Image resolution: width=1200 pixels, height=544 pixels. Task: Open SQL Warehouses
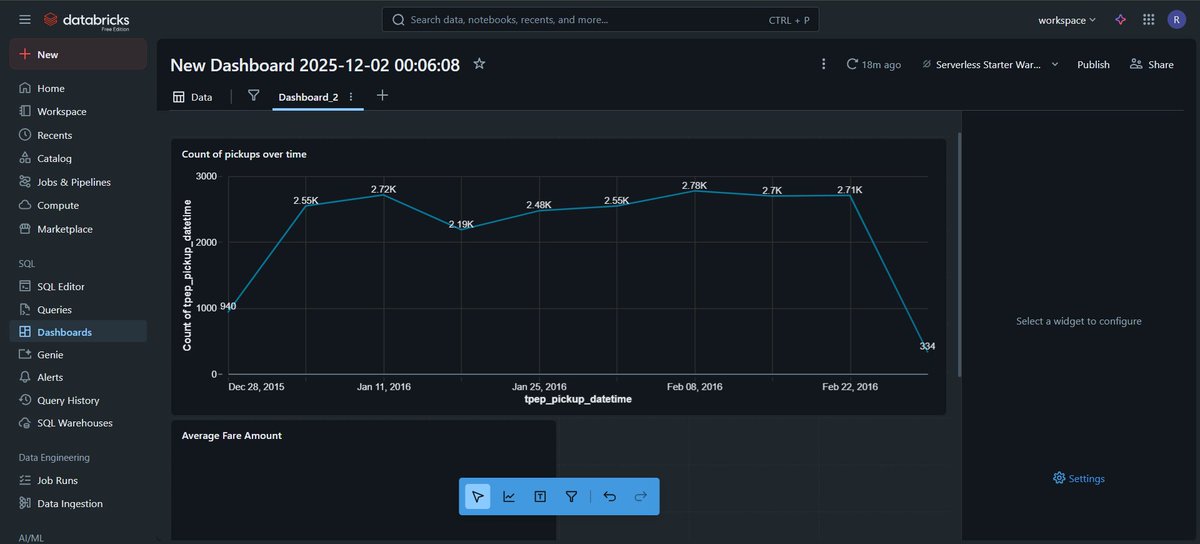point(78,423)
